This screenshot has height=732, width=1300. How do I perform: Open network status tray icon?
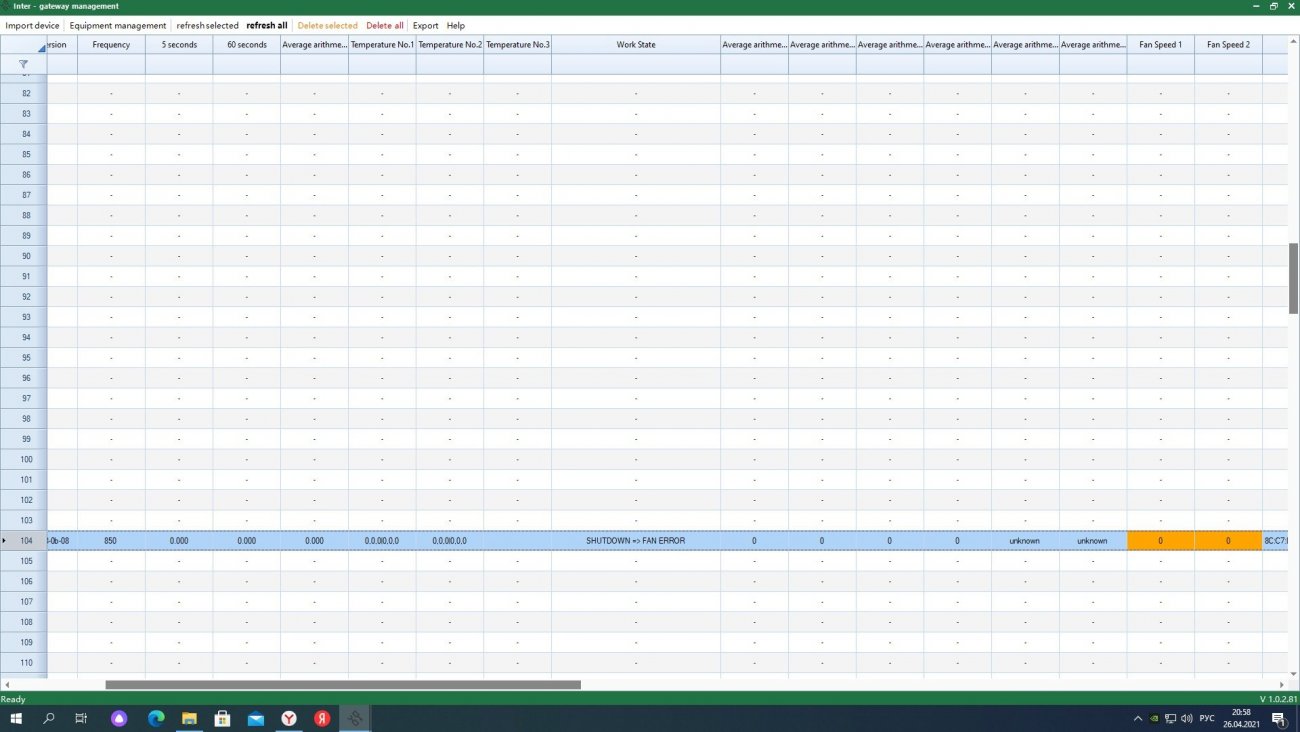pyautogui.click(x=1170, y=718)
